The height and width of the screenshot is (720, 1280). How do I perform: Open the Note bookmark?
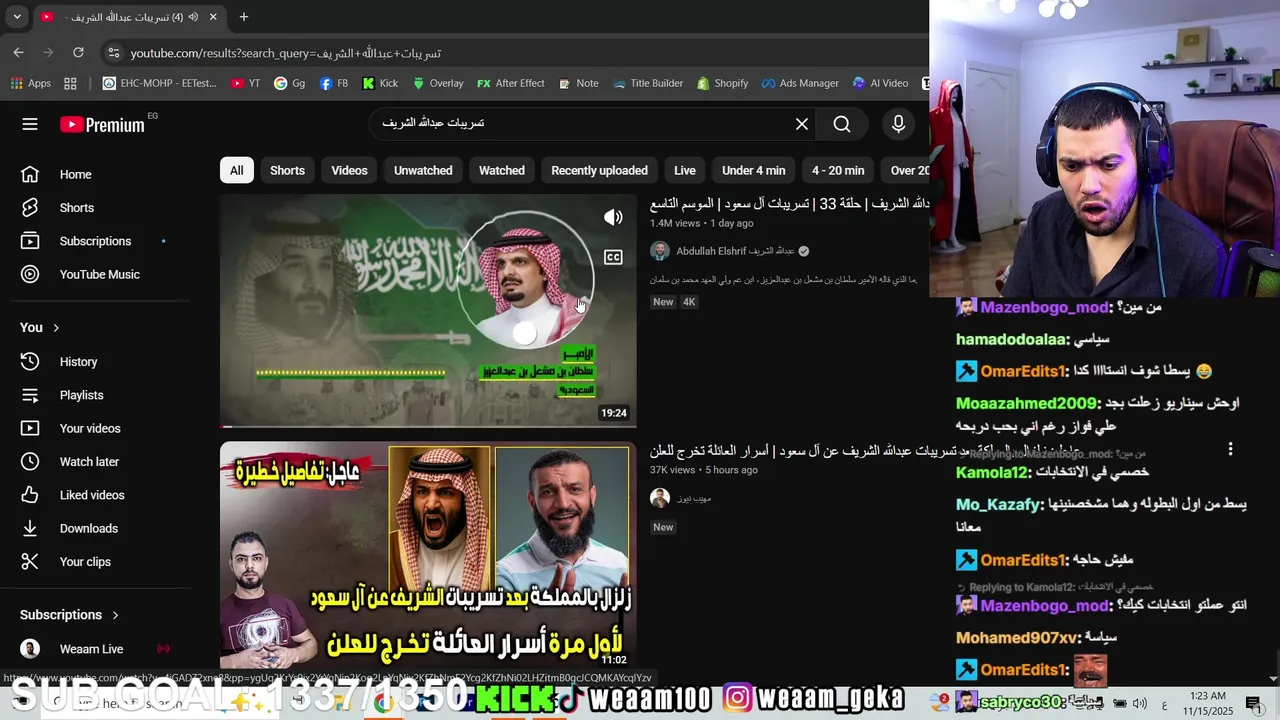[x=579, y=83]
